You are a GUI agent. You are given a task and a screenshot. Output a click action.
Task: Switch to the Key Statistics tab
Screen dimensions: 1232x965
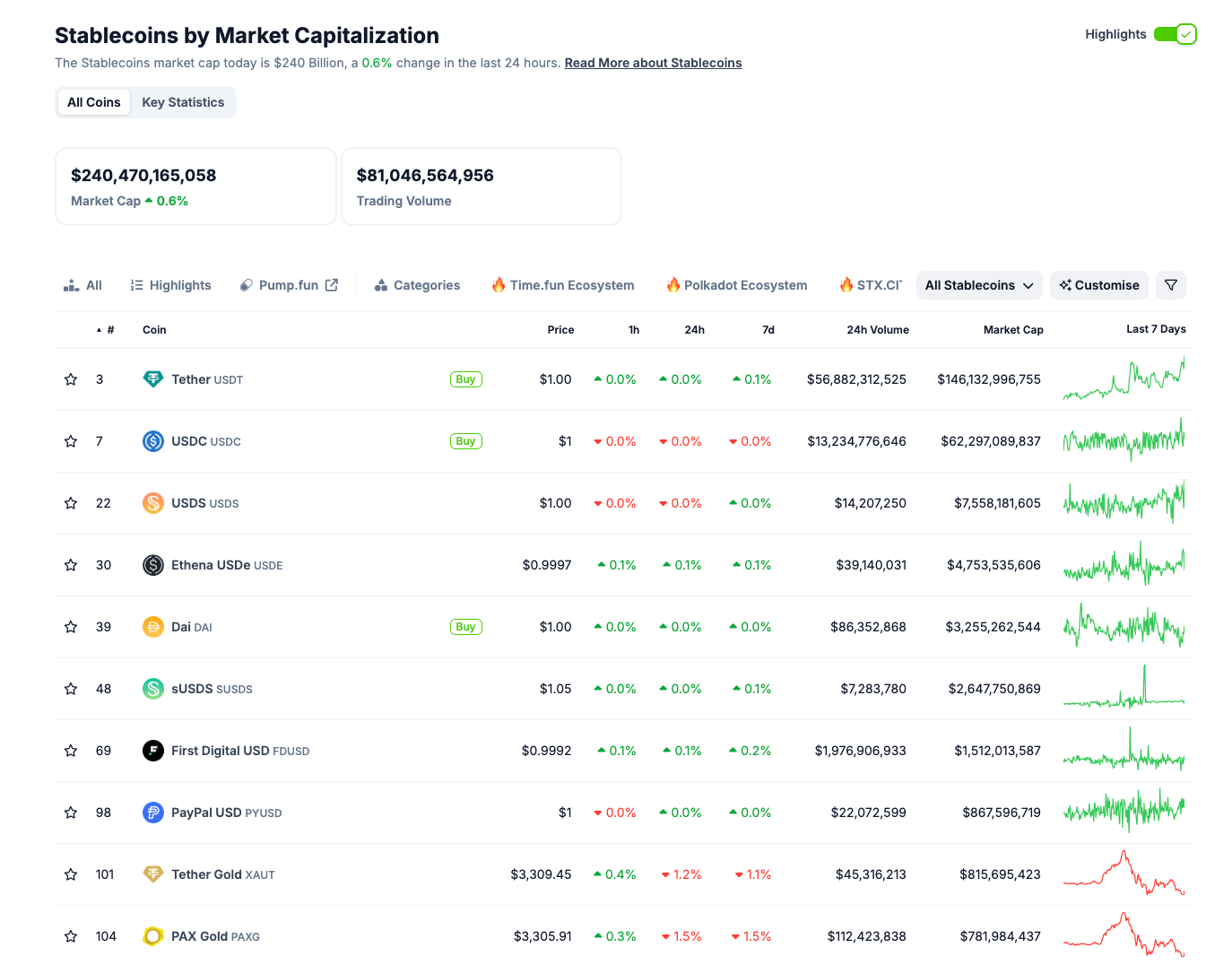point(183,101)
